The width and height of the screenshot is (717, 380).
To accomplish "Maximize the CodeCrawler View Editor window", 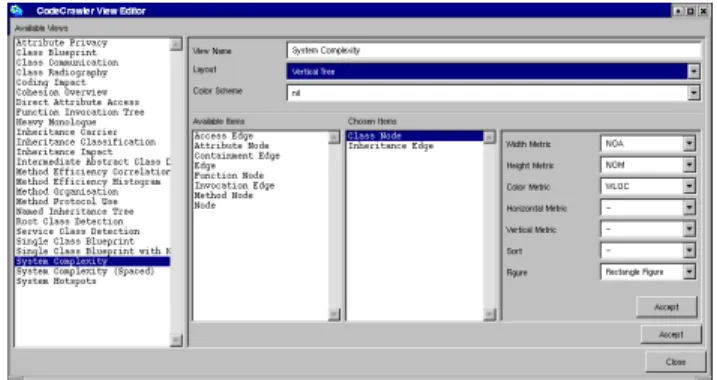I will pos(691,11).
